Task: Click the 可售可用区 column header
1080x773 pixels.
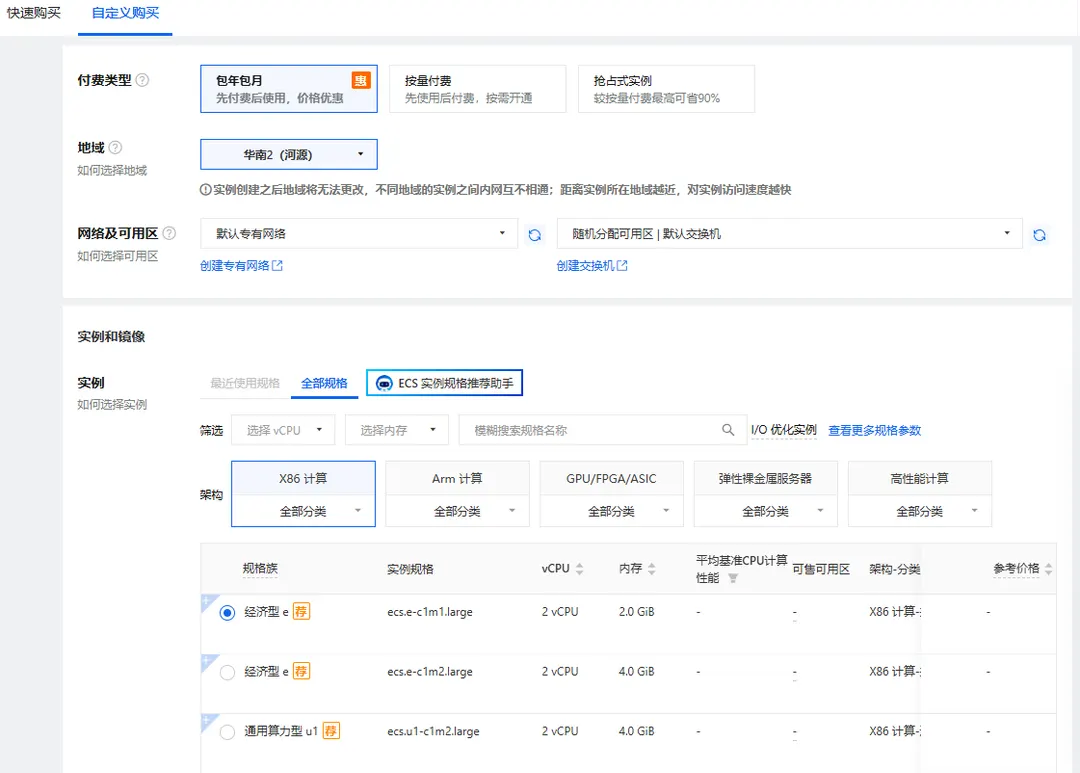Action: [821, 569]
